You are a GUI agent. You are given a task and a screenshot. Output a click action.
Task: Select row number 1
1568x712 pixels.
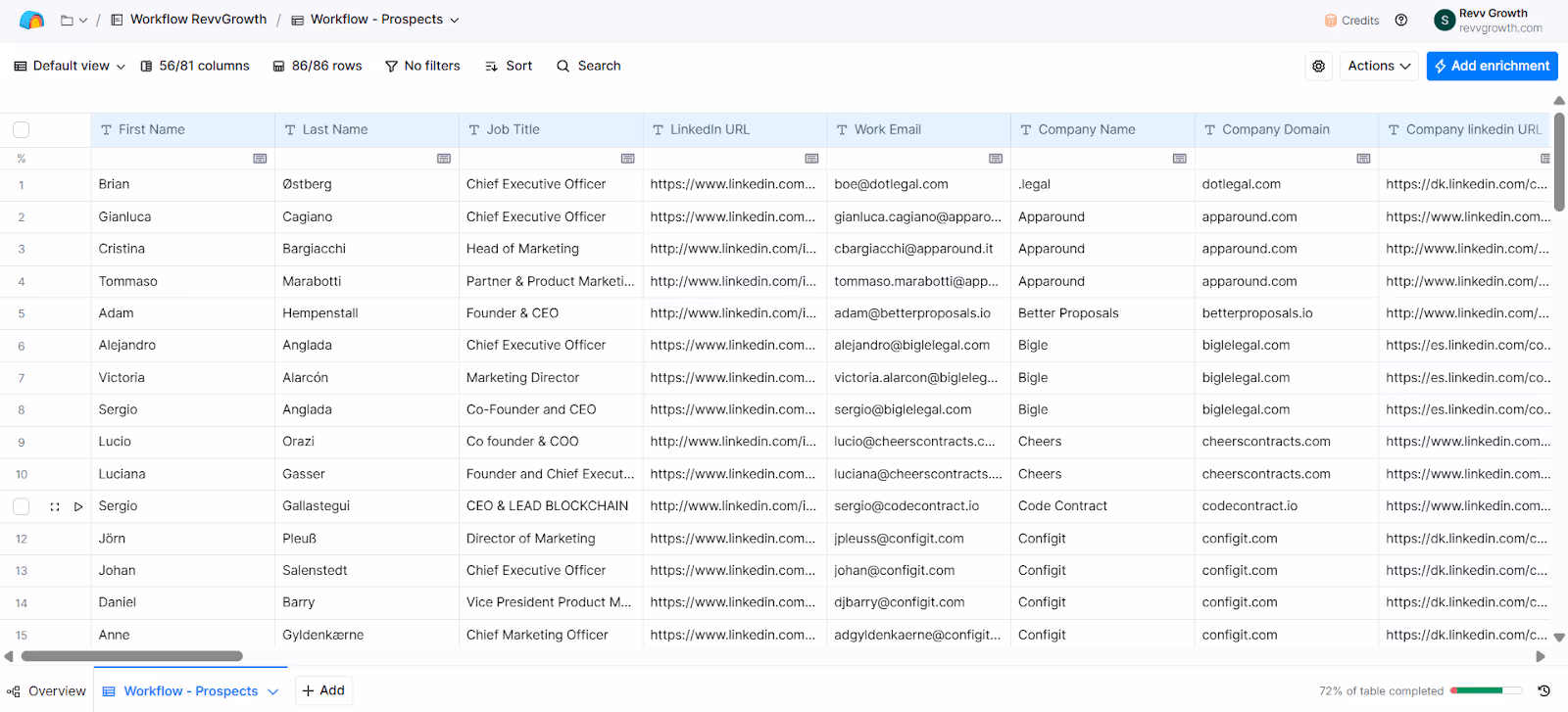click(22, 185)
